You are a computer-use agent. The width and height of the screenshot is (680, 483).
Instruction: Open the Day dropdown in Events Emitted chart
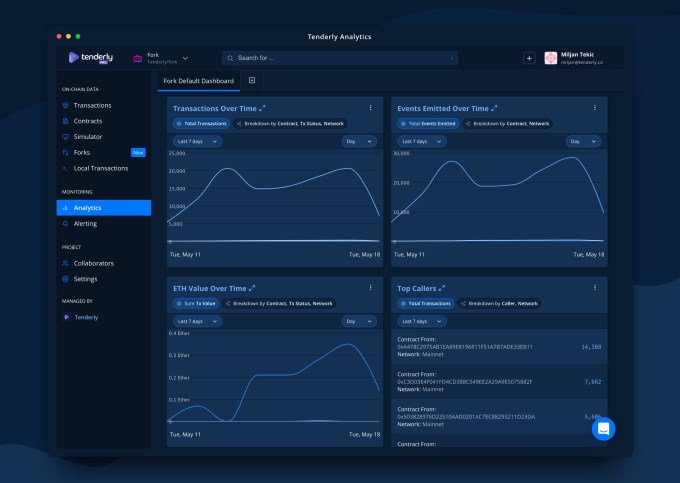[x=583, y=141]
